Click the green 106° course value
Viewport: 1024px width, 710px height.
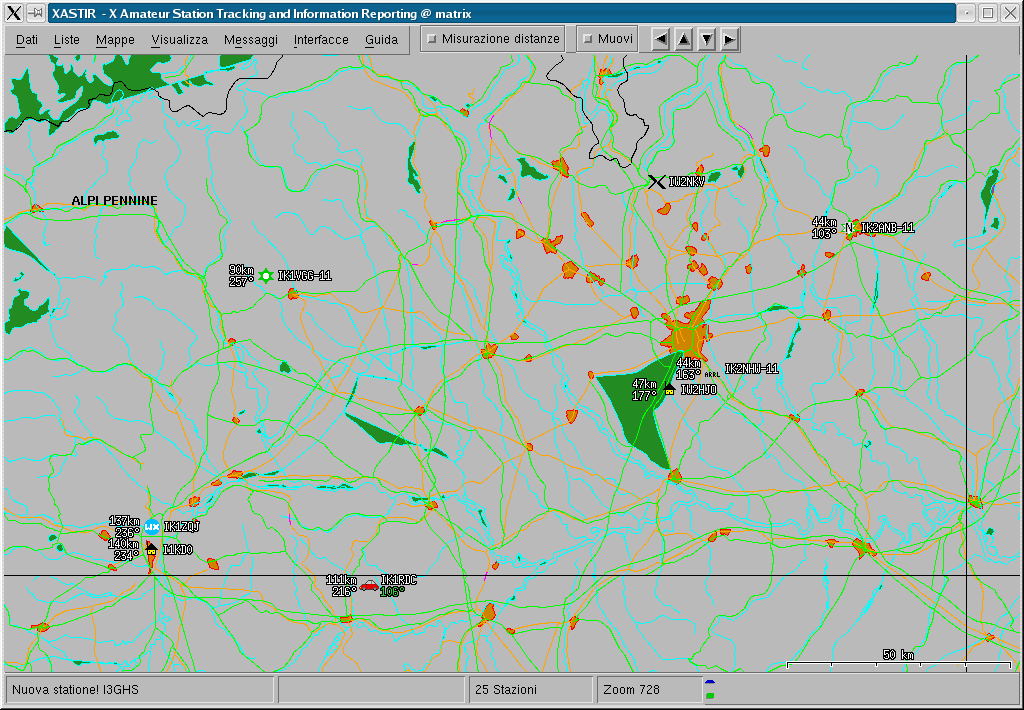[x=392, y=592]
